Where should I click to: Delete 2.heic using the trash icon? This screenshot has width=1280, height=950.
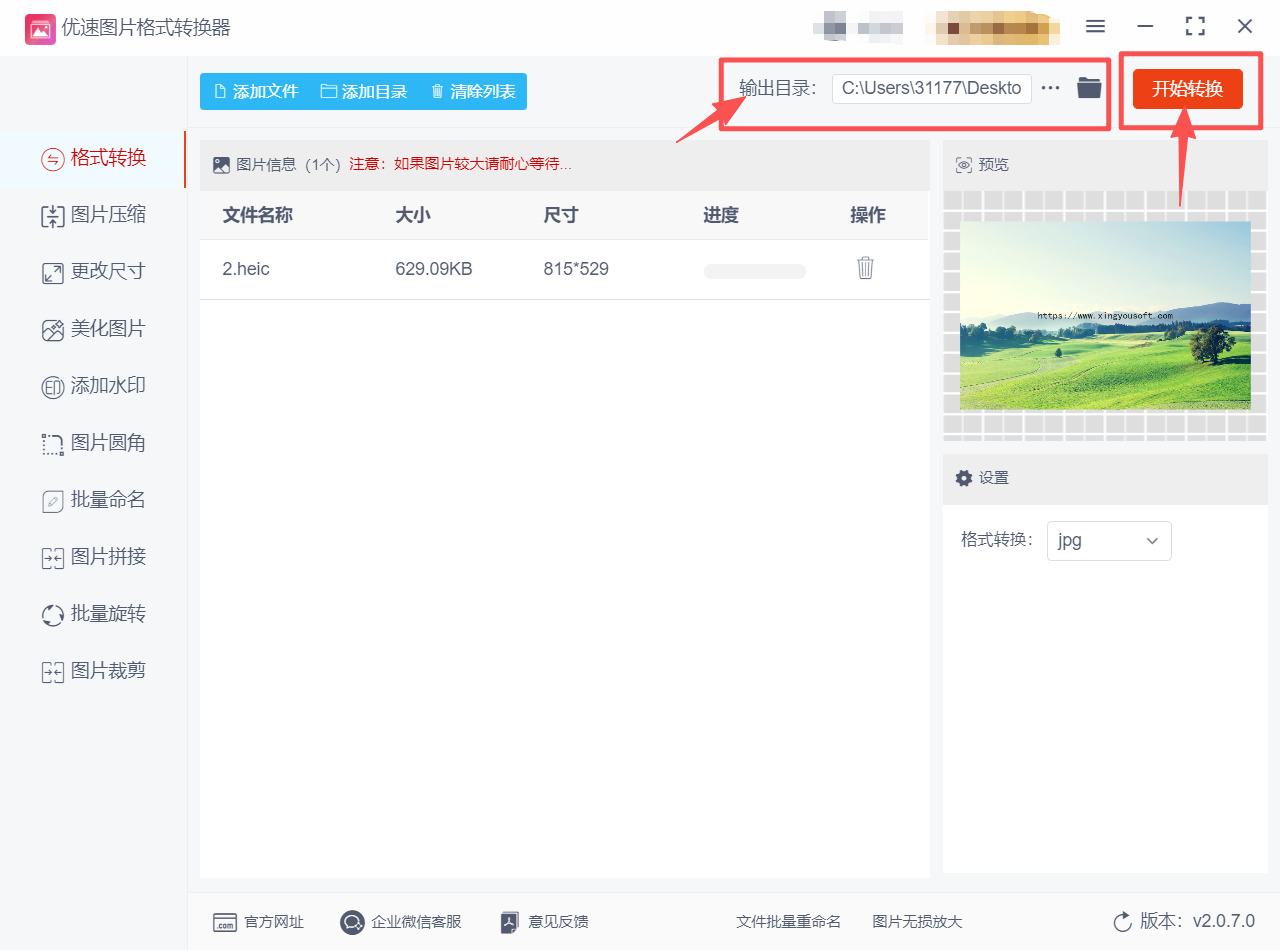(x=865, y=268)
